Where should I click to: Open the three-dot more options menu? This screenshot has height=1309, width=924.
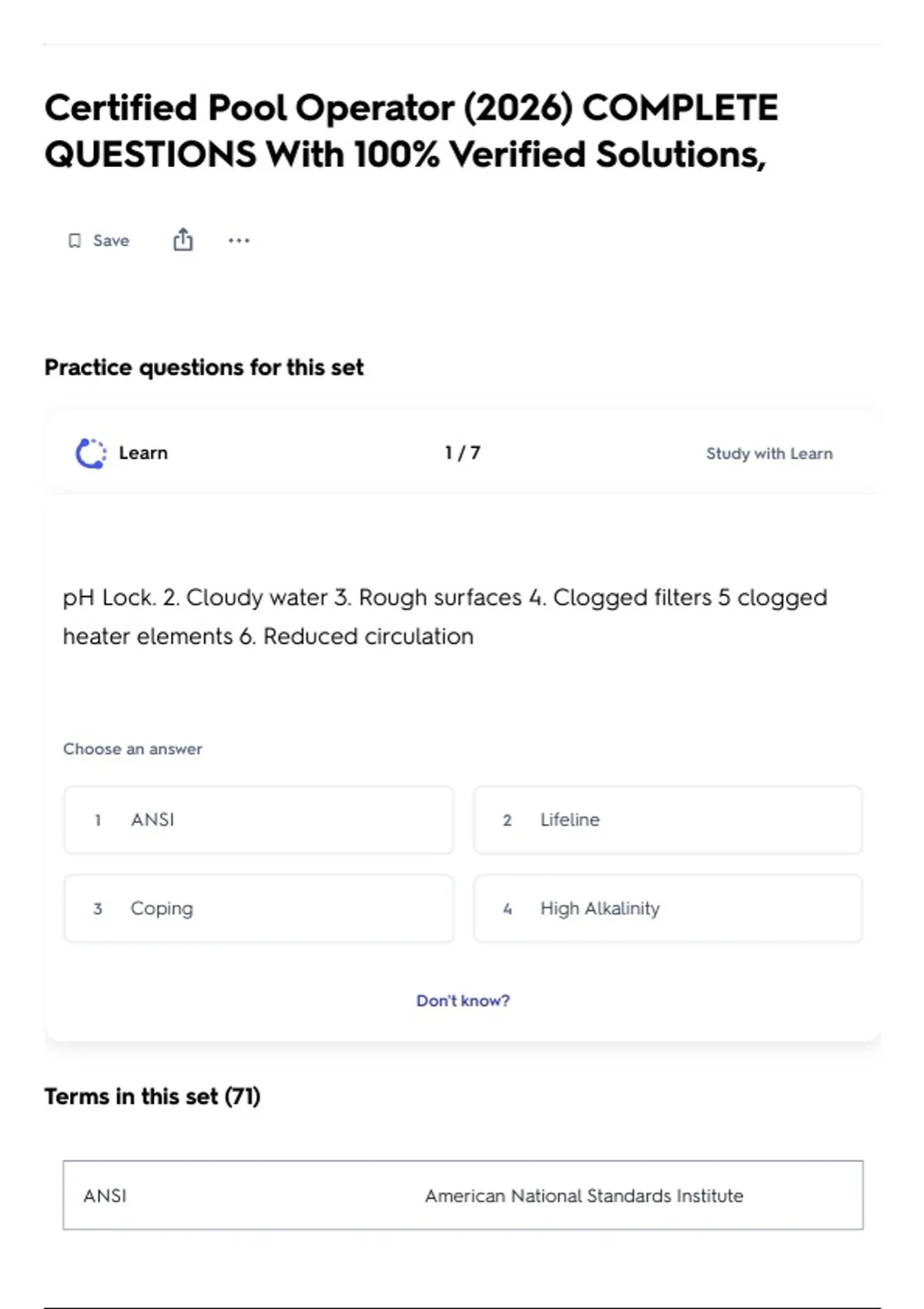[x=239, y=241]
